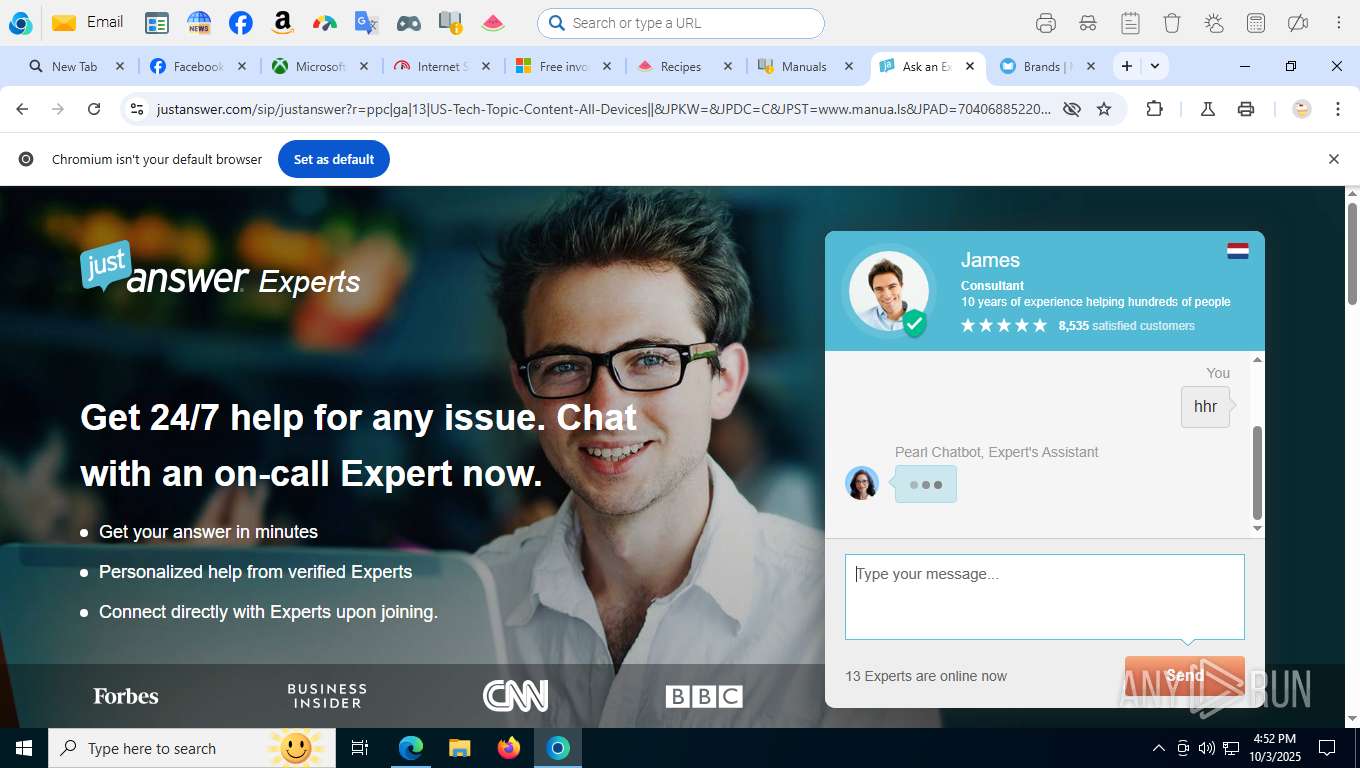Open File Explorer from taskbar

point(460,748)
